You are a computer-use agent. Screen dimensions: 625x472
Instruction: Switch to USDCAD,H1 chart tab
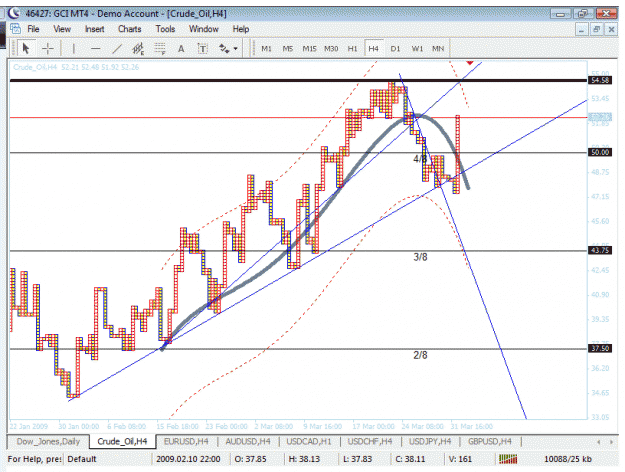point(309,441)
